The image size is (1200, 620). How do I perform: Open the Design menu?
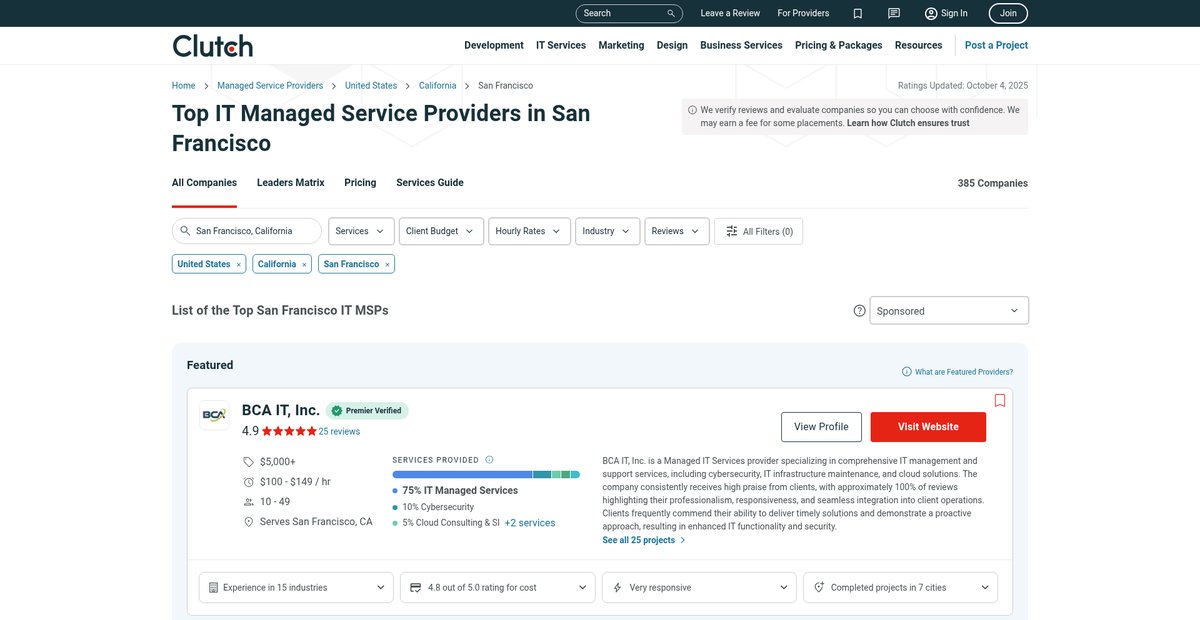(672, 46)
